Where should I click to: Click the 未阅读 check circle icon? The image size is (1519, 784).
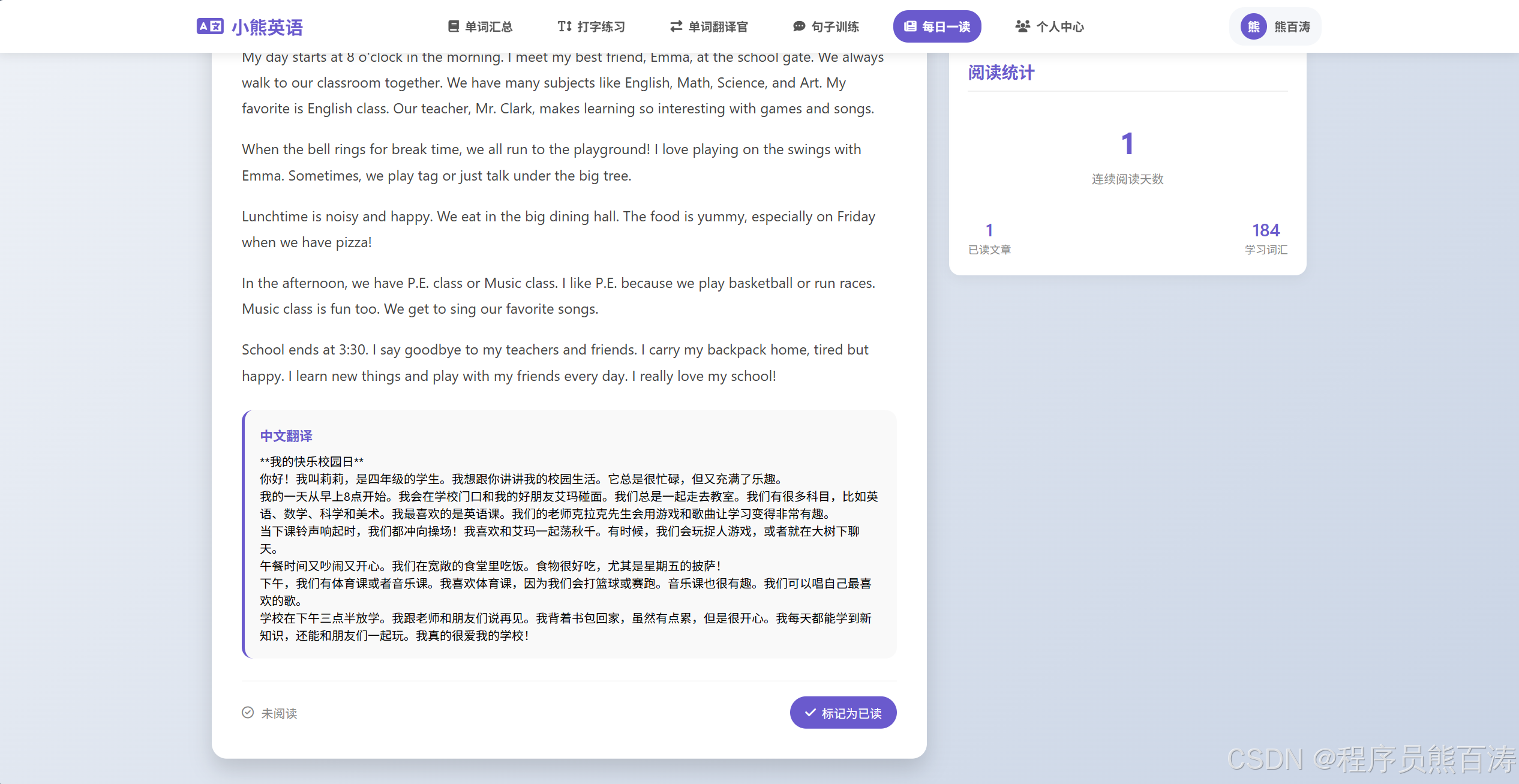(x=248, y=713)
